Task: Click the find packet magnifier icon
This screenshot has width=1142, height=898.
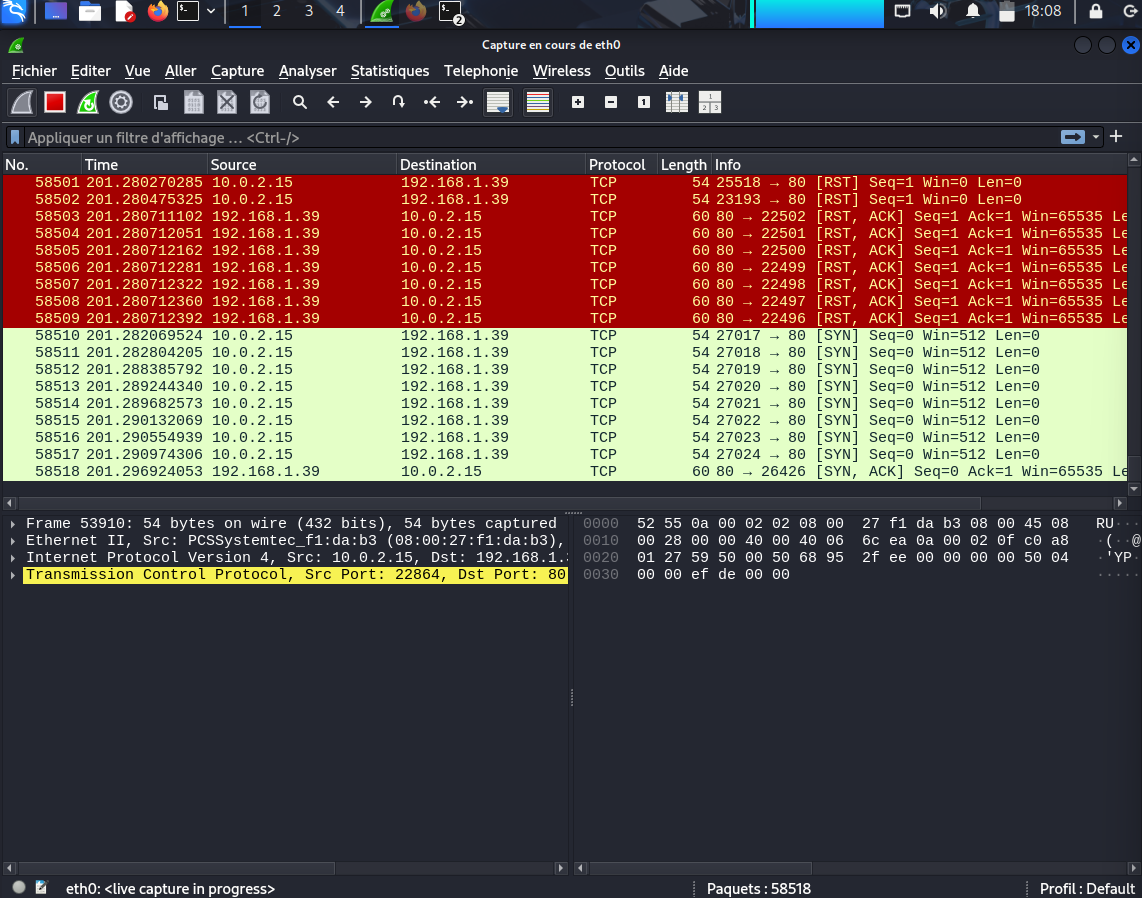Action: [x=299, y=102]
